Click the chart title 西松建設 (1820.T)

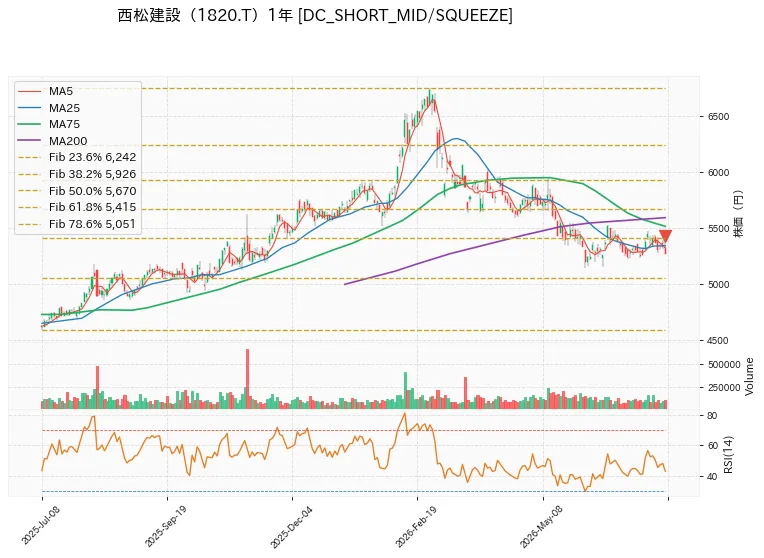tap(192, 16)
